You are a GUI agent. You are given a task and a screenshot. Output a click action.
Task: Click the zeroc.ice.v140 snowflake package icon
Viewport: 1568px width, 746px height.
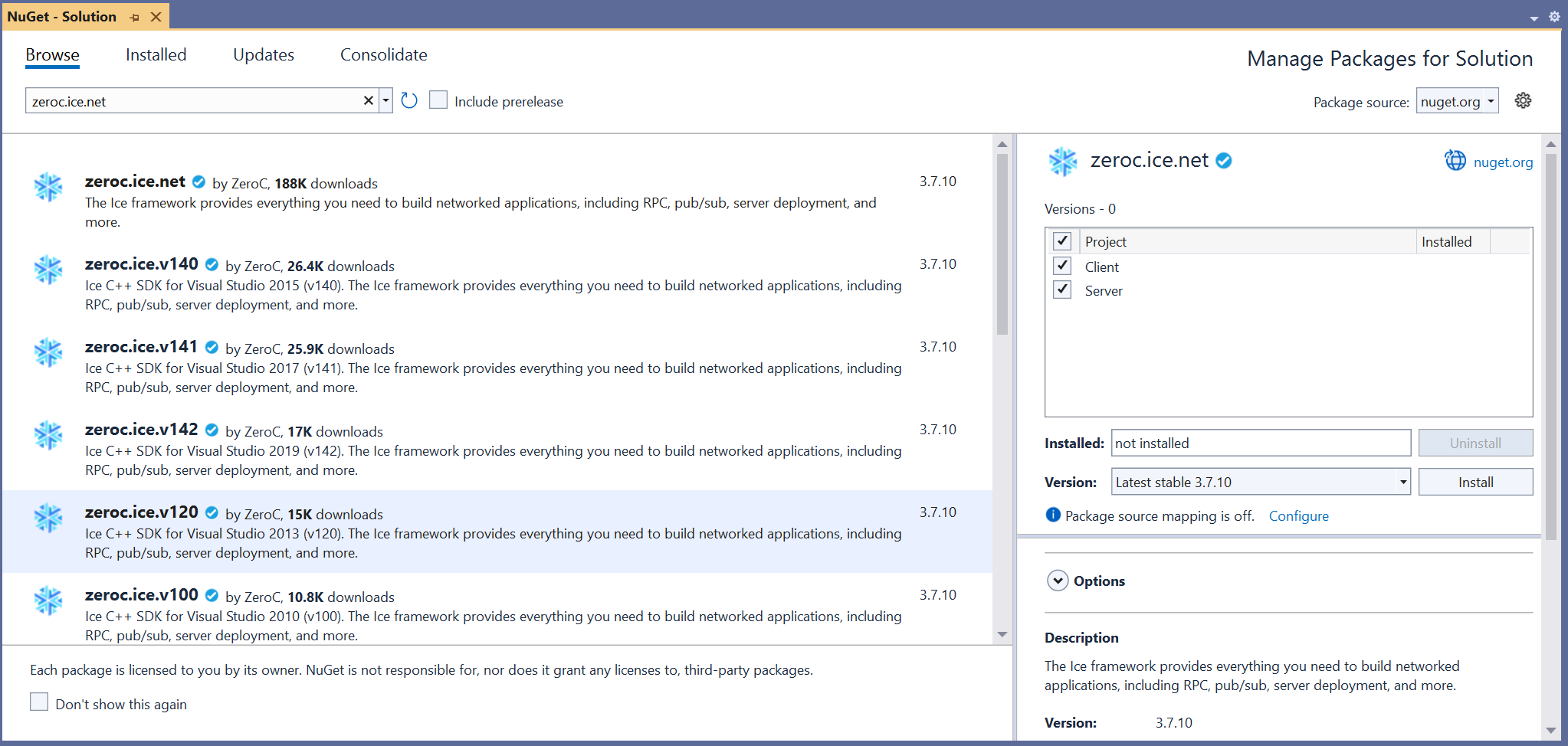48,270
